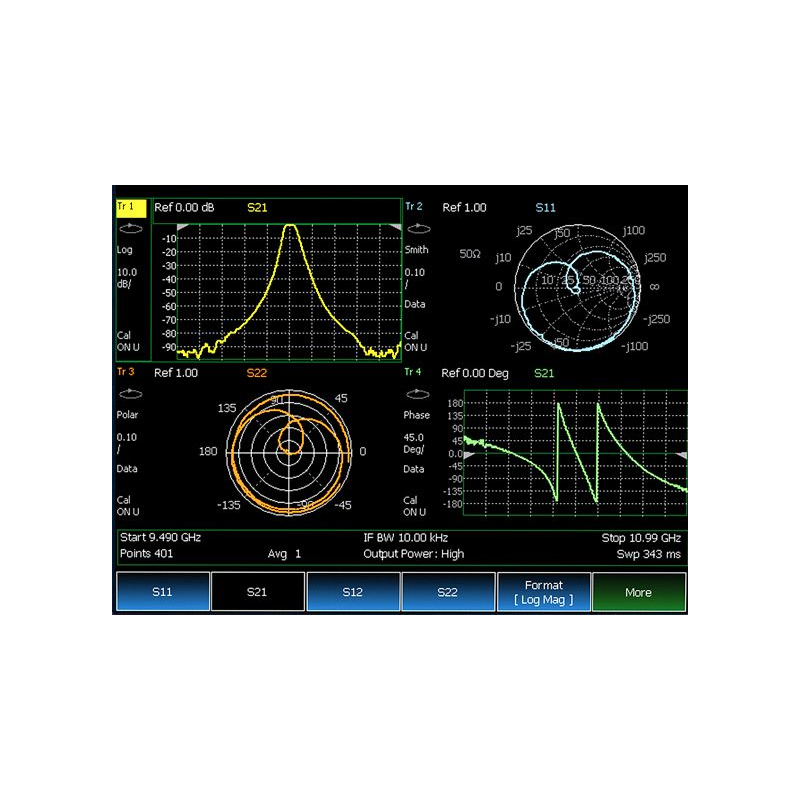Click the 50Ω impedance label
The width and height of the screenshot is (800, 800).
470,254
